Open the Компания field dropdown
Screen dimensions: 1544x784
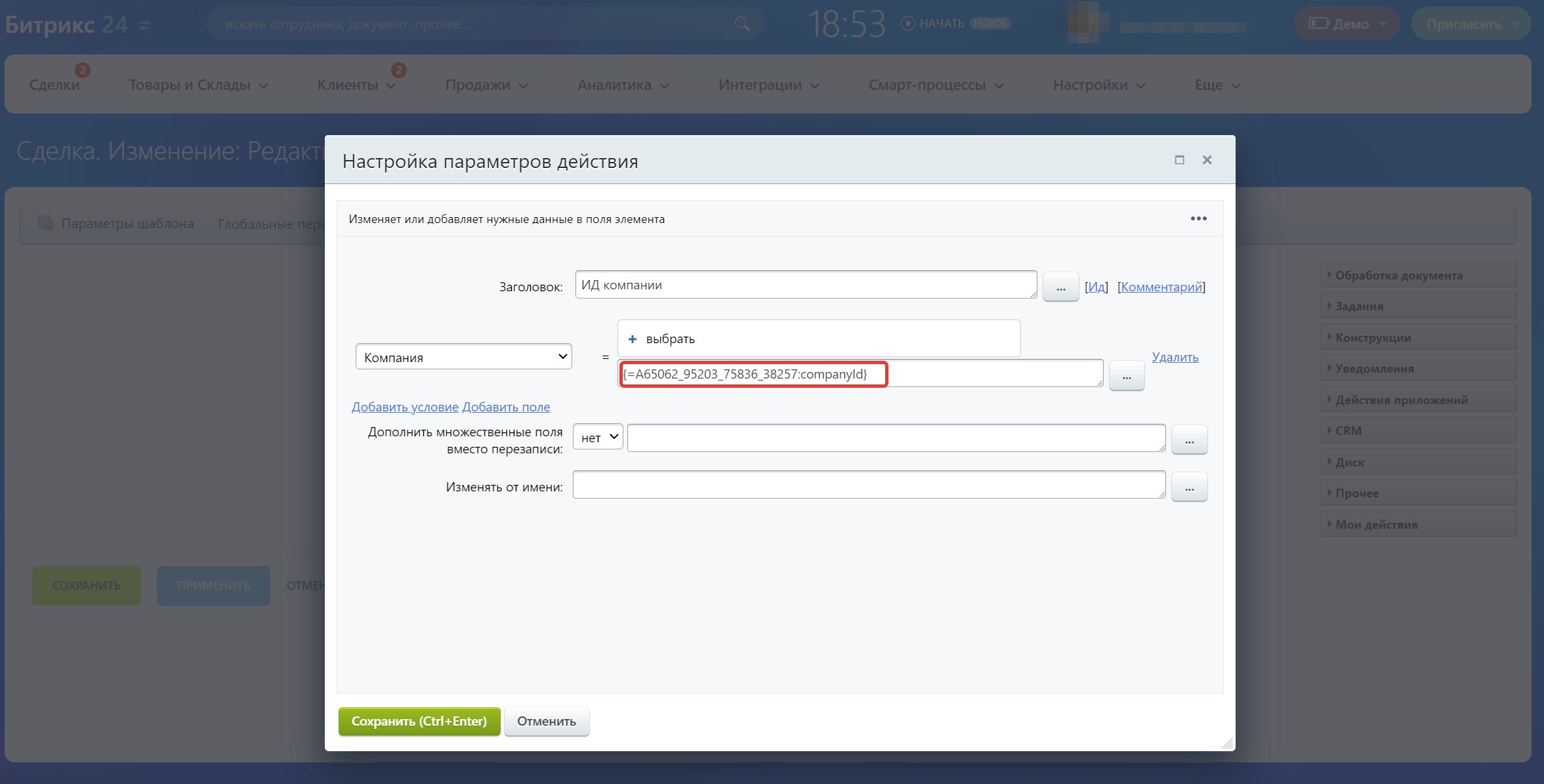463,357
